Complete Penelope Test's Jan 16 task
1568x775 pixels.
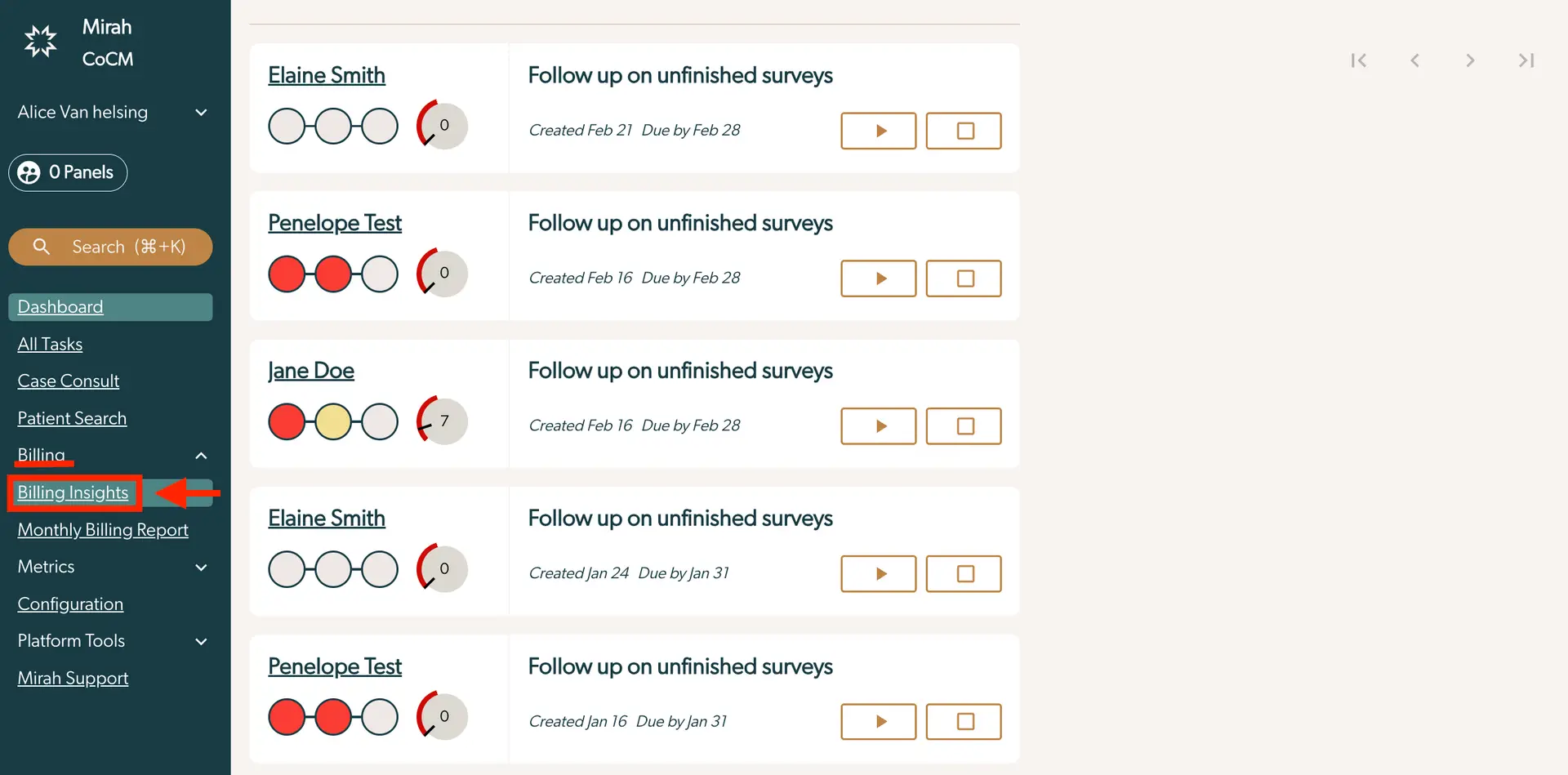tap(964, 721)
